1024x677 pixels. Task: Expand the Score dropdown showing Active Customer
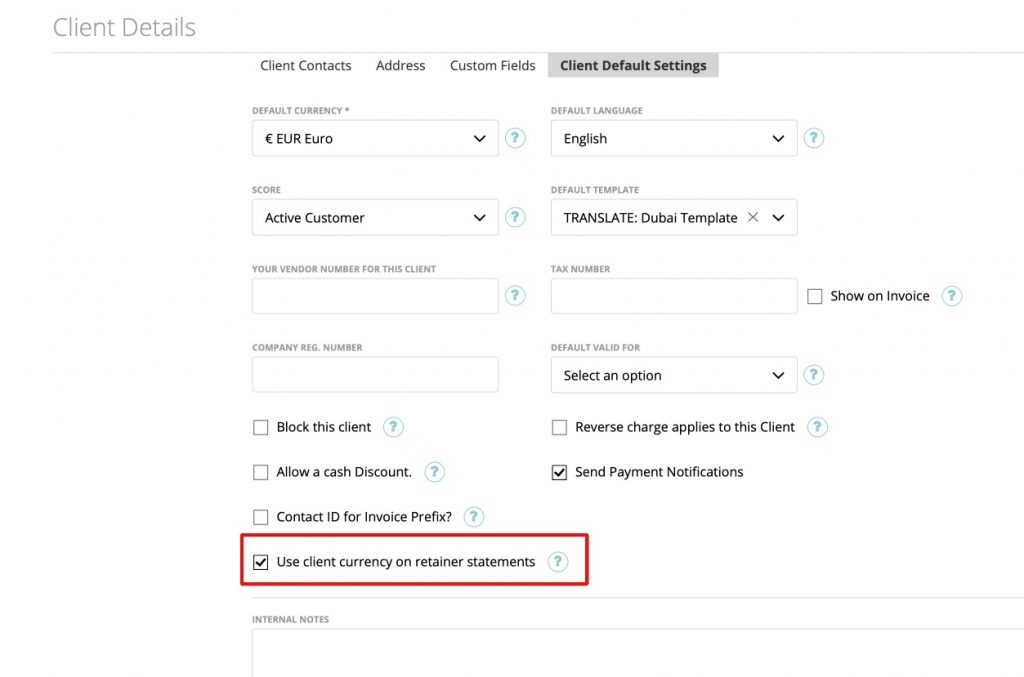(x=375, y=217)
